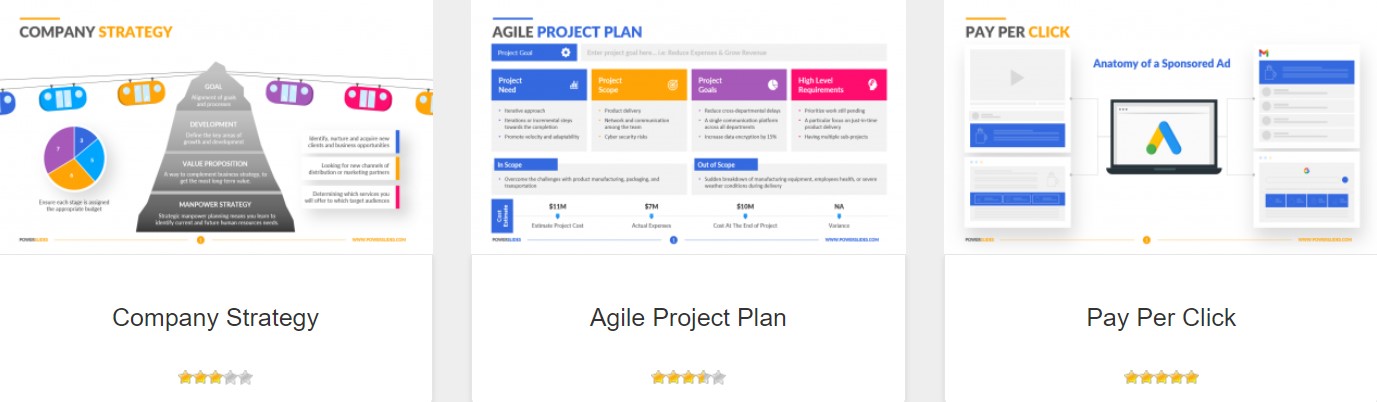Click the gear icon beside Project Goal
This screenshot has height=402, width=1377.
(566, 52)
